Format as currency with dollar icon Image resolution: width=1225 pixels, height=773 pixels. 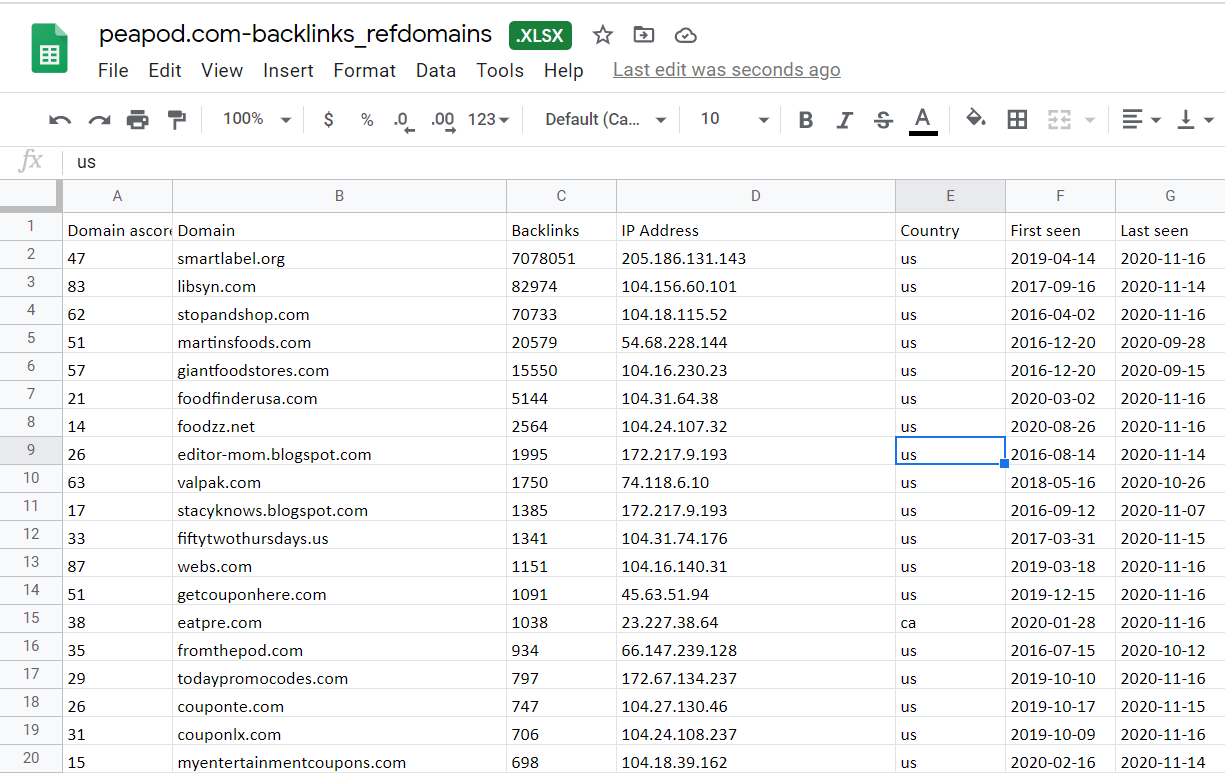328,120
